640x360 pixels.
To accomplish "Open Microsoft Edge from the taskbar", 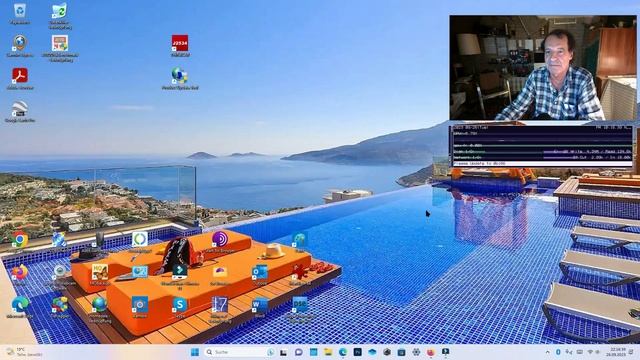I will click(343, 352).
